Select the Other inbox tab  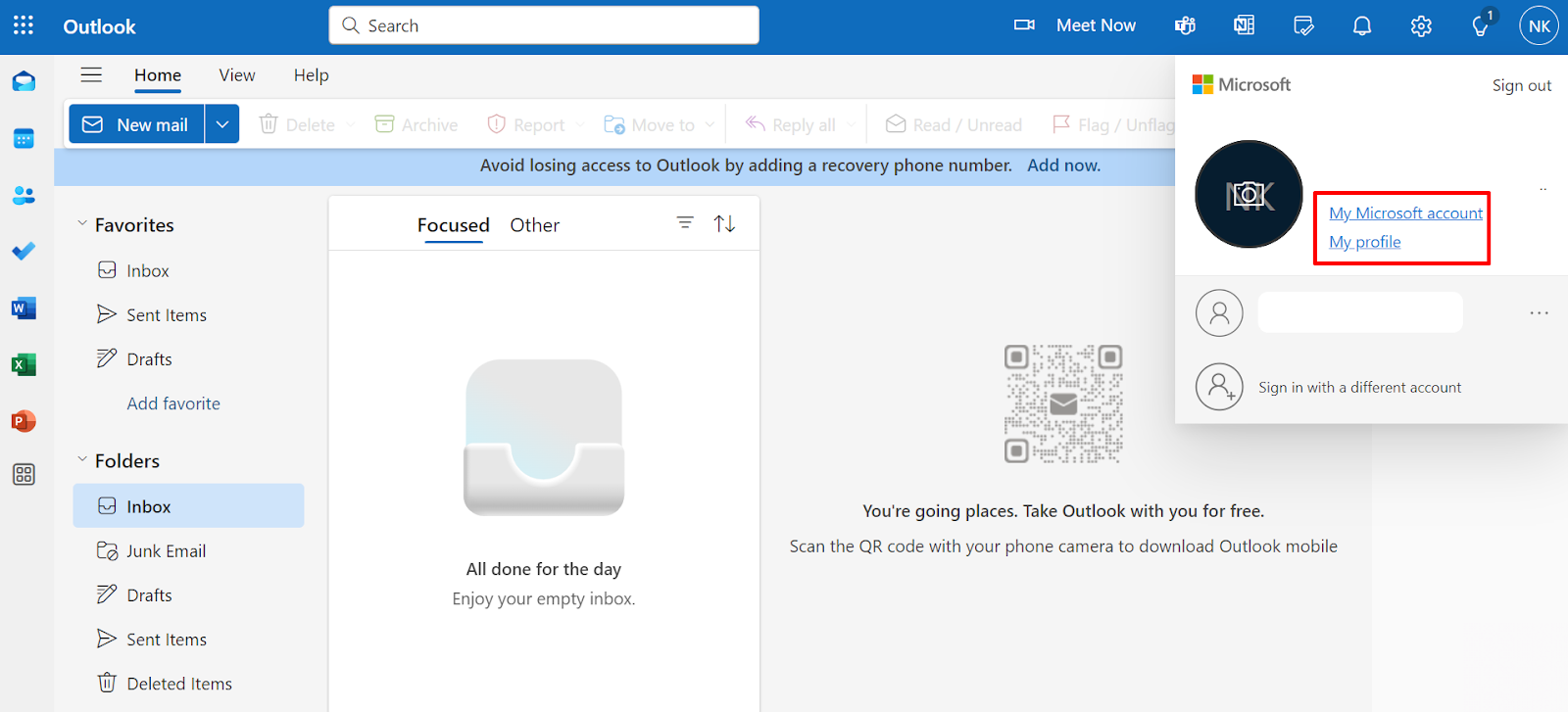pos(535,225)
